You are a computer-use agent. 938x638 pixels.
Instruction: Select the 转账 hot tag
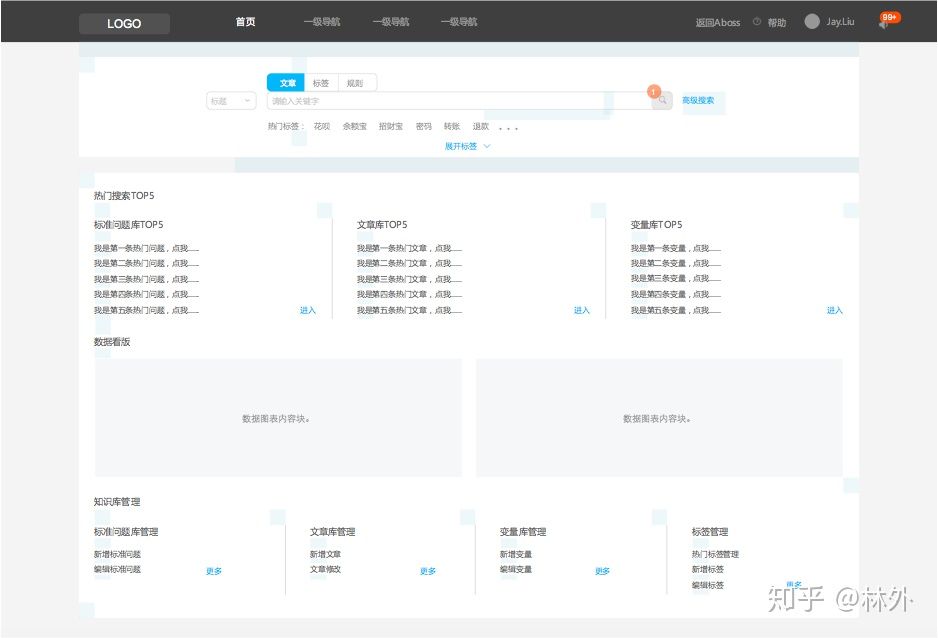point(452,126)
